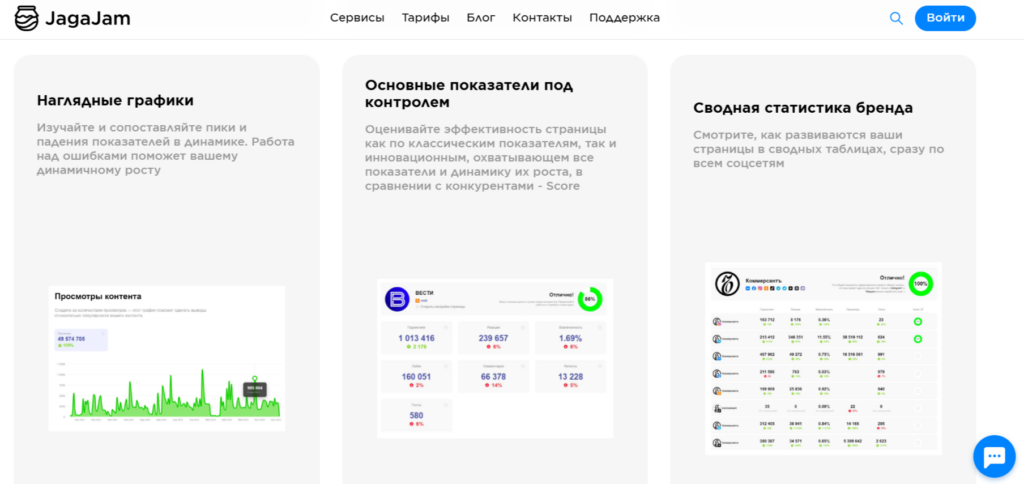Click the Коммерсантъ round logo icon

coord(726,284)
